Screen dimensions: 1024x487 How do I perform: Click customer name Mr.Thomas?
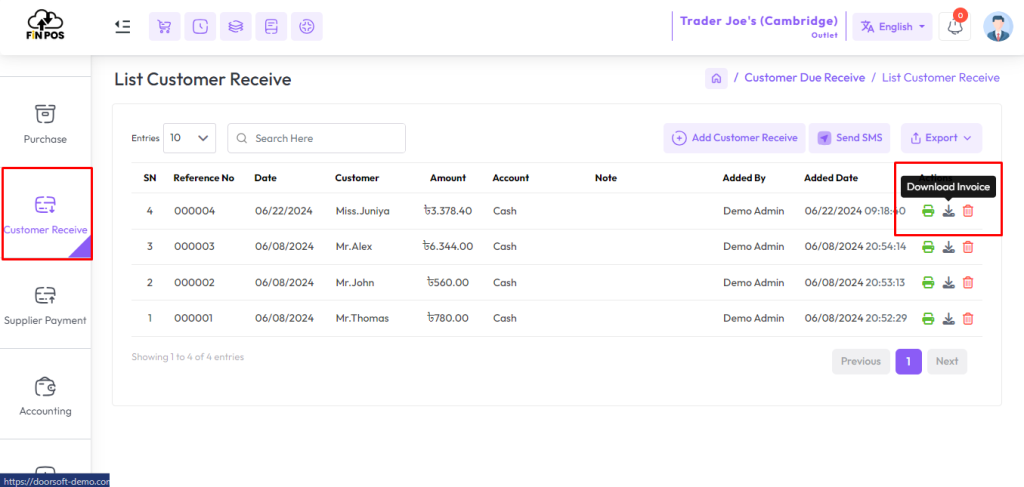[x=362, y=319]
